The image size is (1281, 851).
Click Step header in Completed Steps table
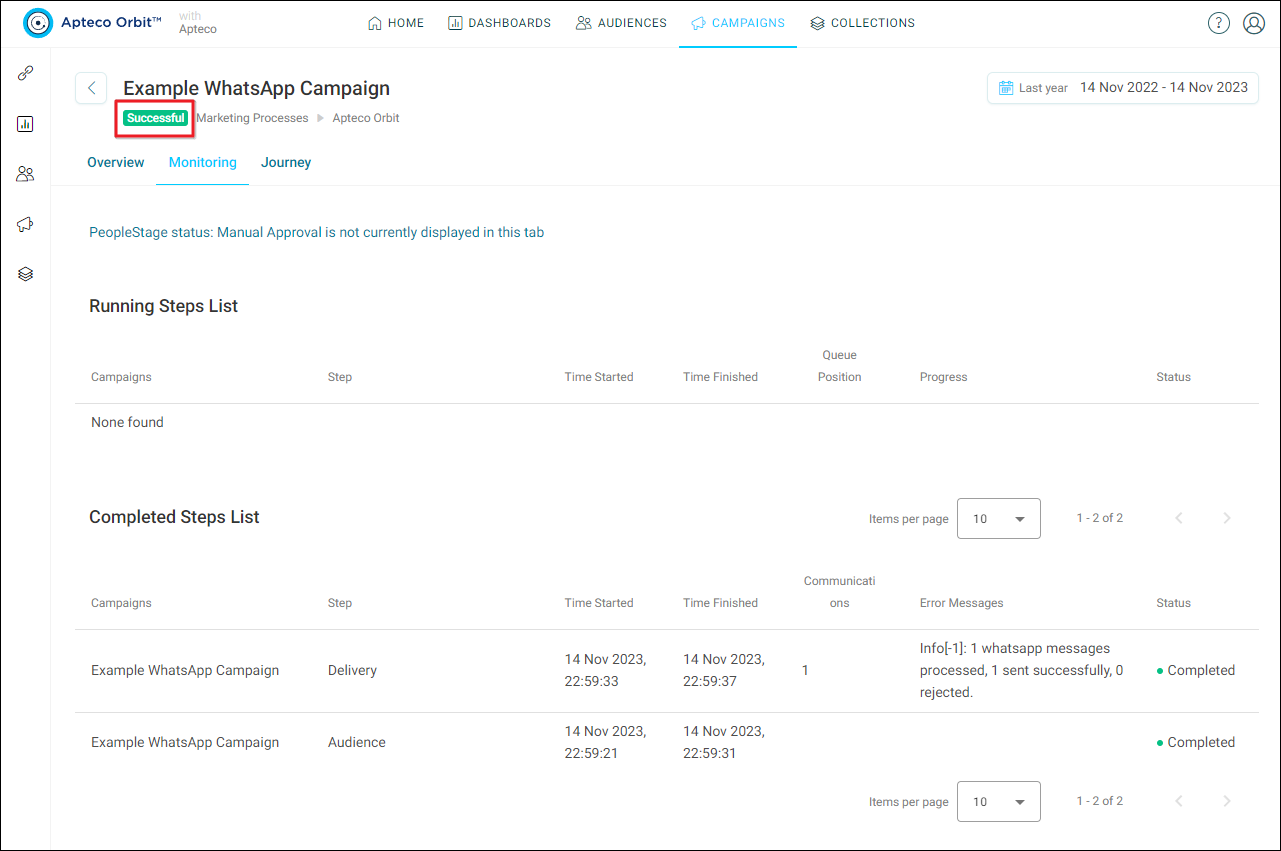[340, 603]
